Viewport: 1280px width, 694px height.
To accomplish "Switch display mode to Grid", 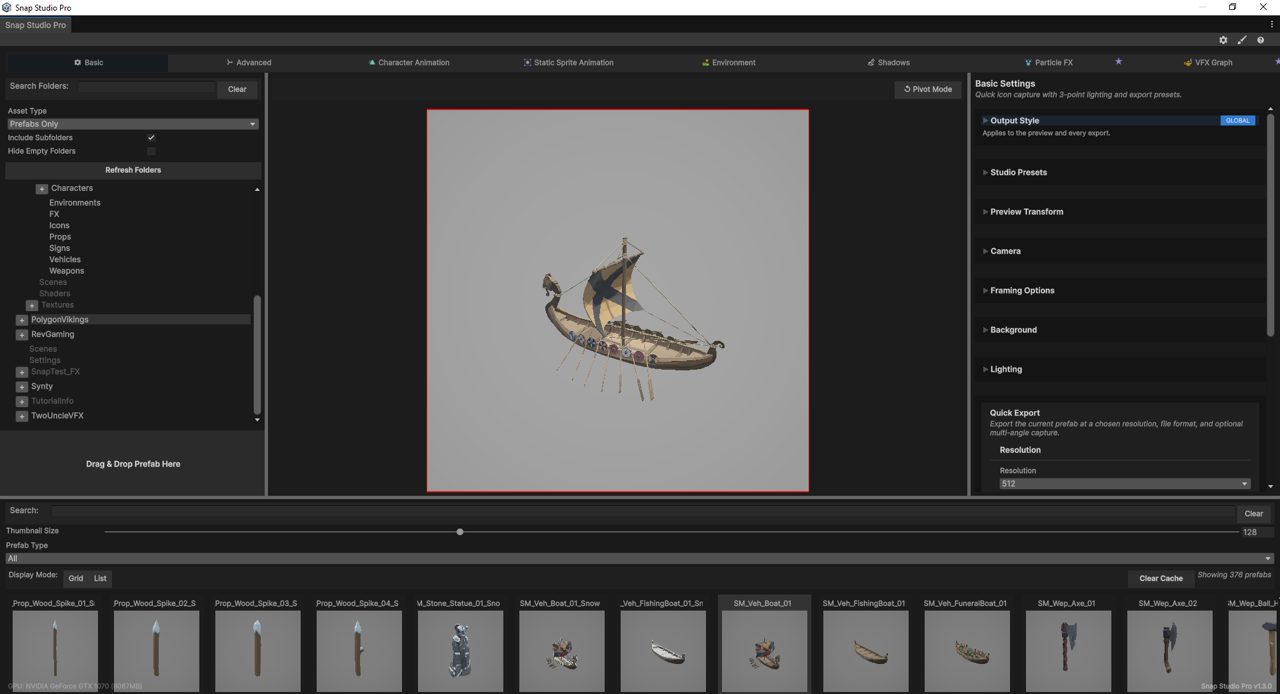I will 76,578.
